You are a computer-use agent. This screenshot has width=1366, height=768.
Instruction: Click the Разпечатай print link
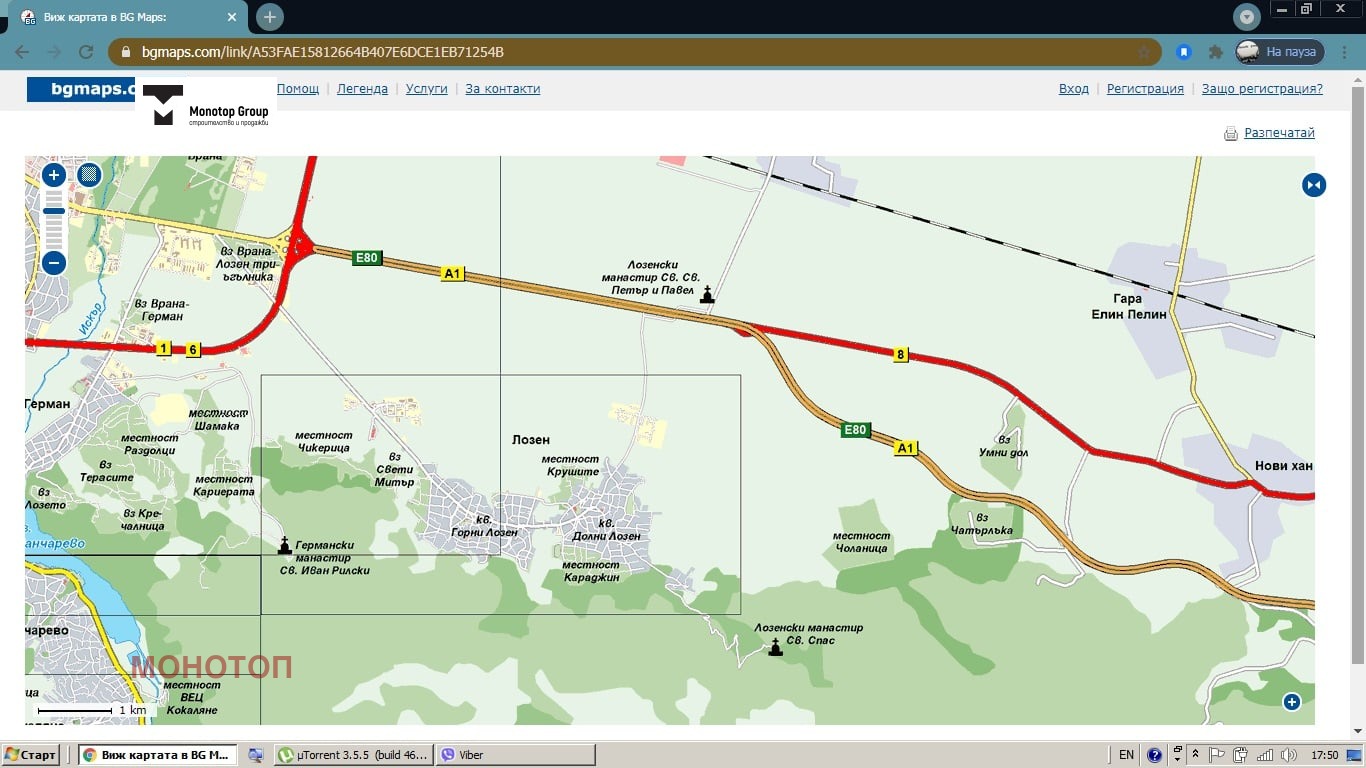click(1279, 133)
